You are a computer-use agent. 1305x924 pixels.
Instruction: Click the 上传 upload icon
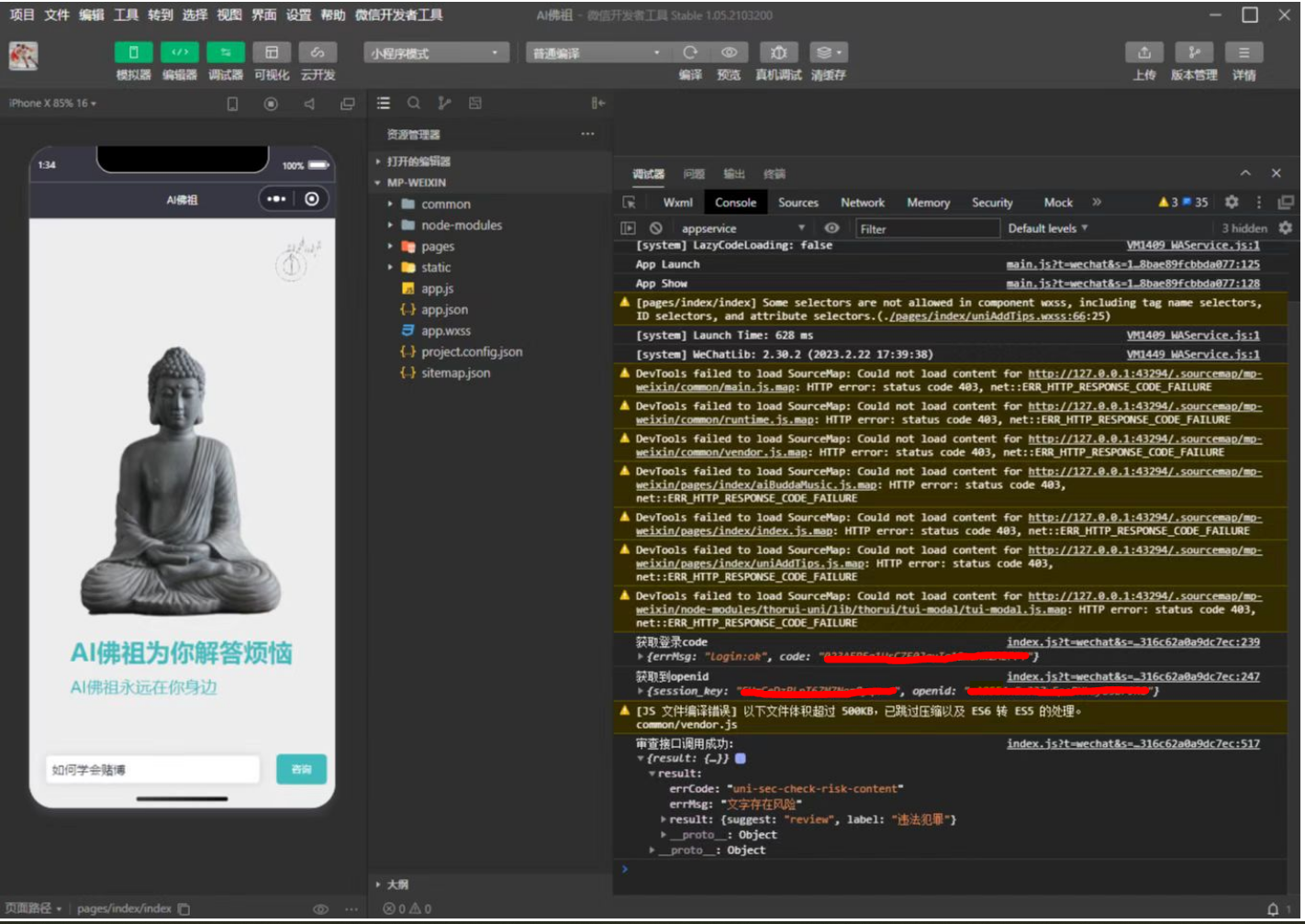(1144, 52)
